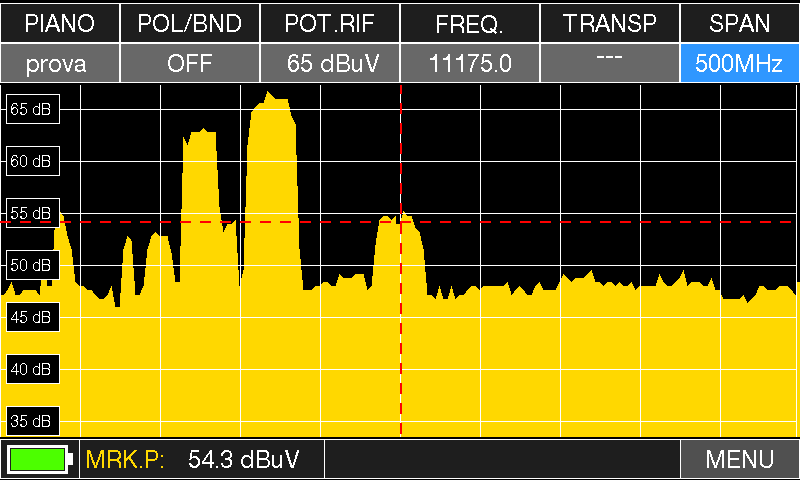Screen dimensions: 800x480
Task: Click the 65 dB scale label
Action: [33, 109]
